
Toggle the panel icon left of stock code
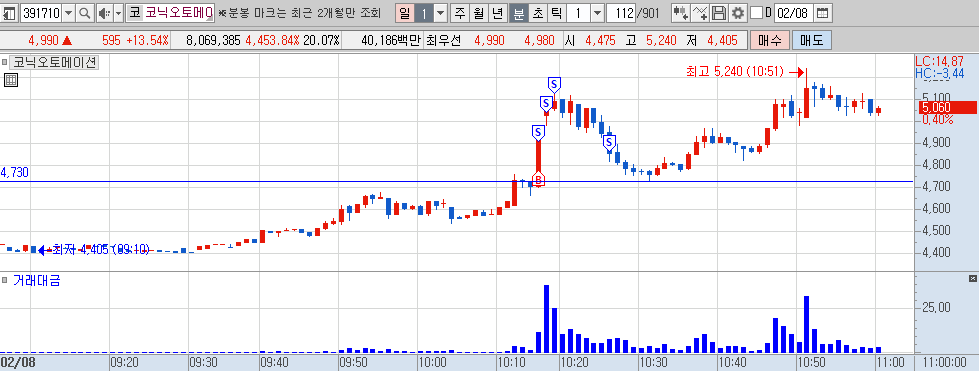[x=10, y=12]
